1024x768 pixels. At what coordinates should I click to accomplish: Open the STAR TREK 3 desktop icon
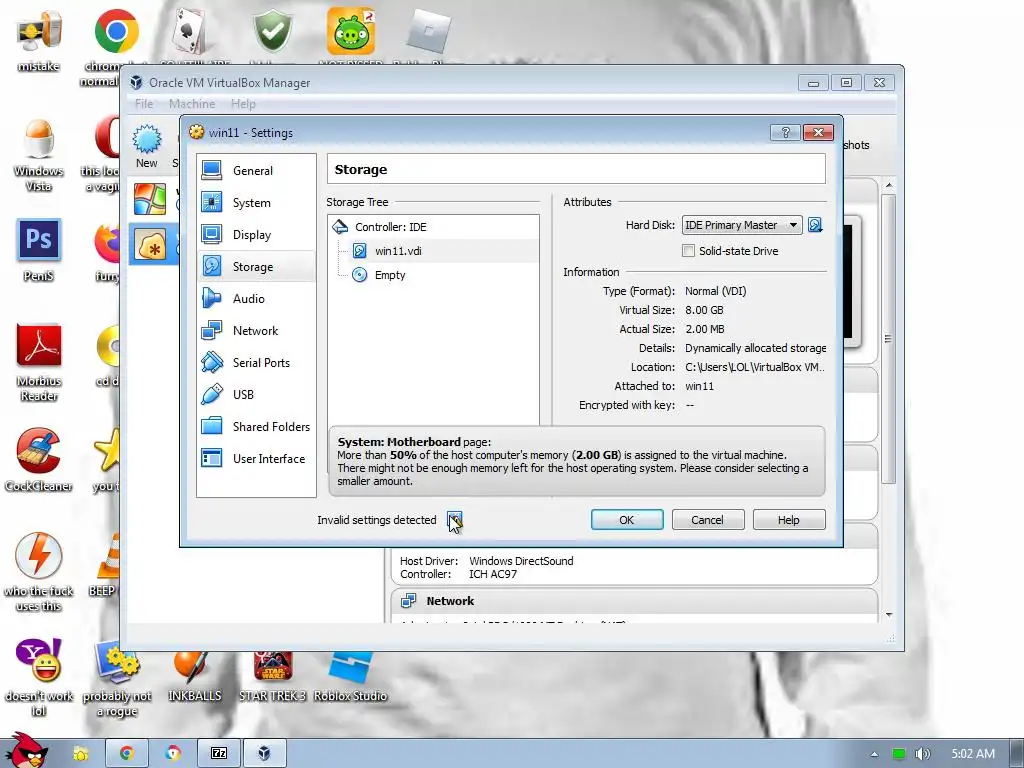point(272,677)
